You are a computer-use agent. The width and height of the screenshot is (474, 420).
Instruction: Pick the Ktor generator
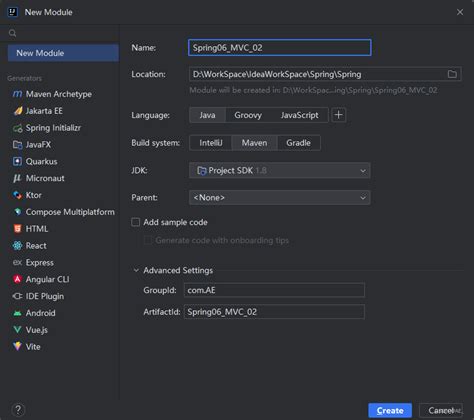[27, 195]
